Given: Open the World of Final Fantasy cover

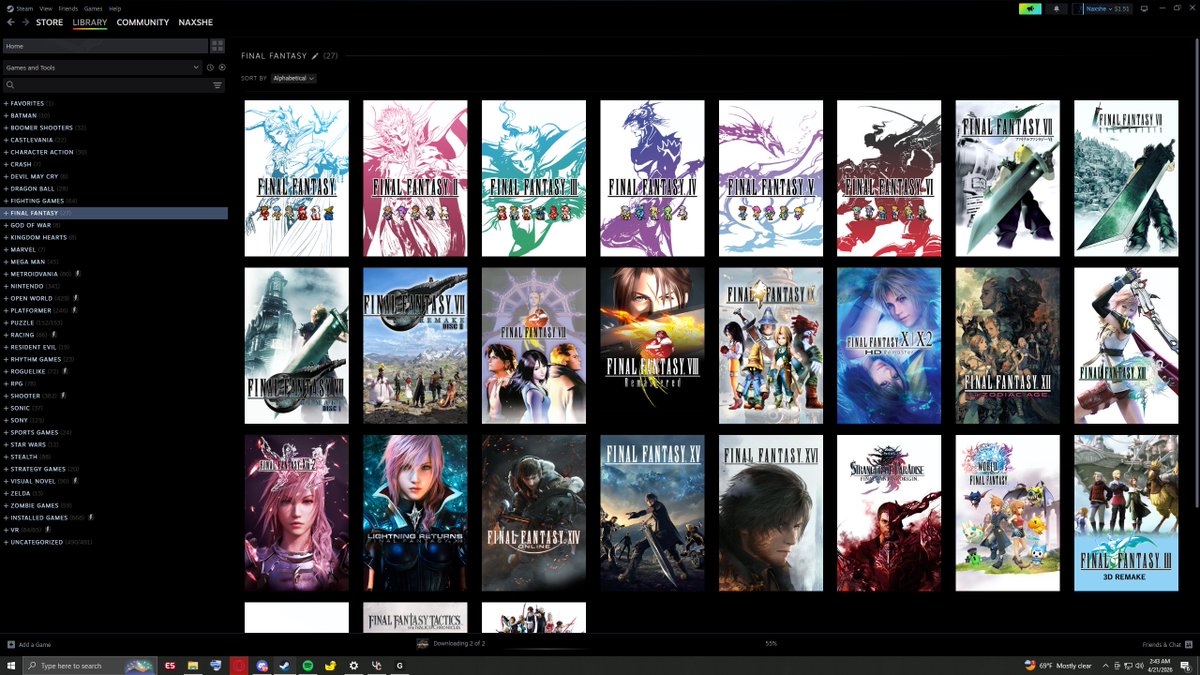Looking at the screenshot, I should [x=1008, y=513].
